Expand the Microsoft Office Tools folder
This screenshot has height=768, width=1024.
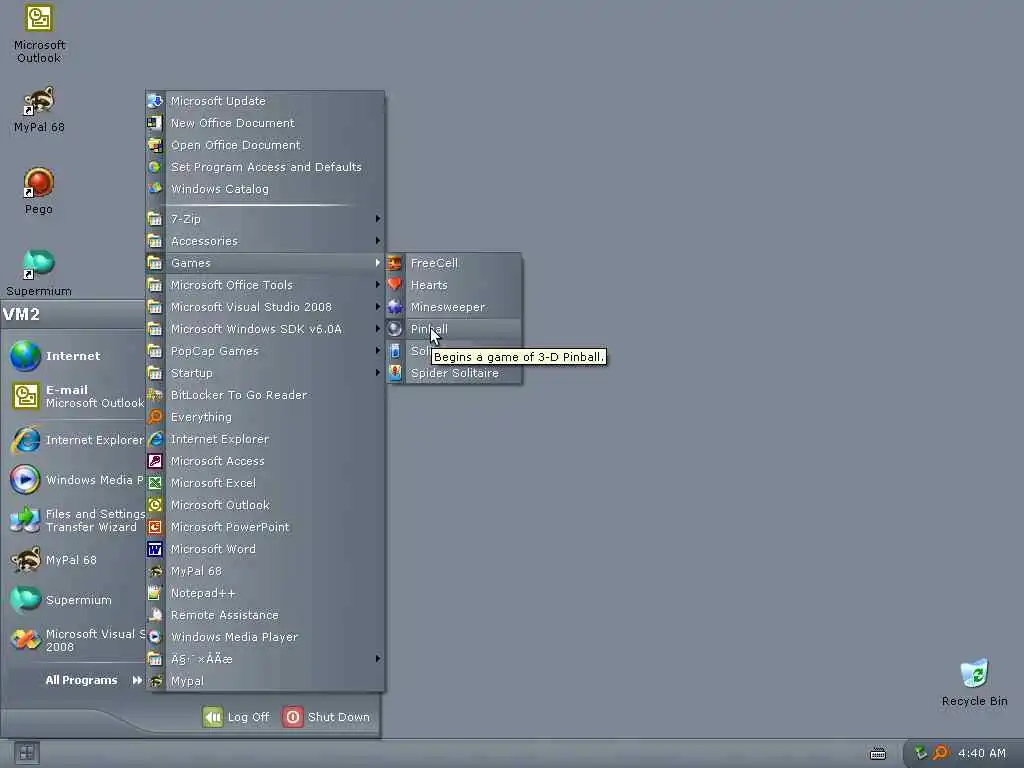point(265,285)
